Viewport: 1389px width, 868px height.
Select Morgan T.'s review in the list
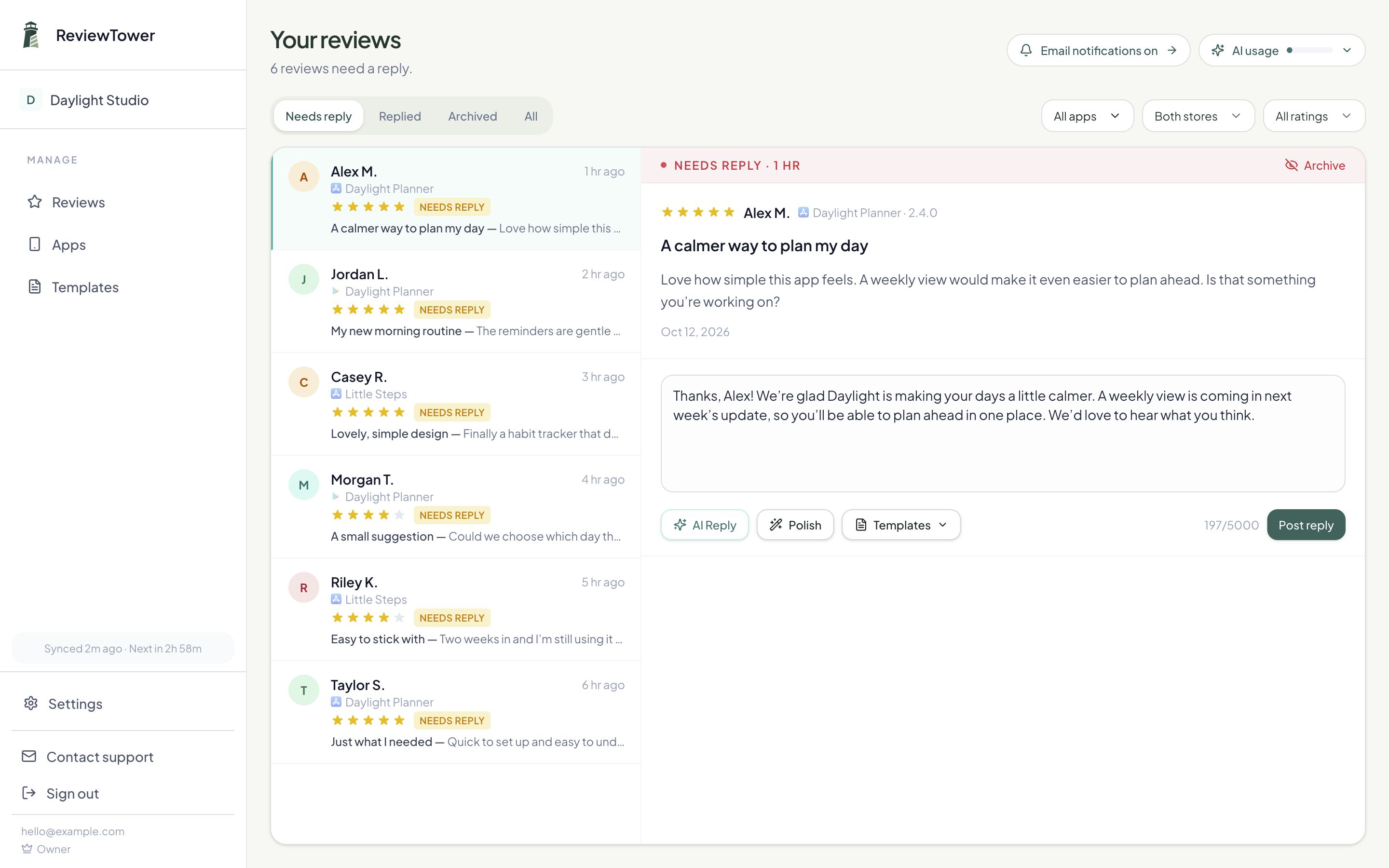pos(456,506)
